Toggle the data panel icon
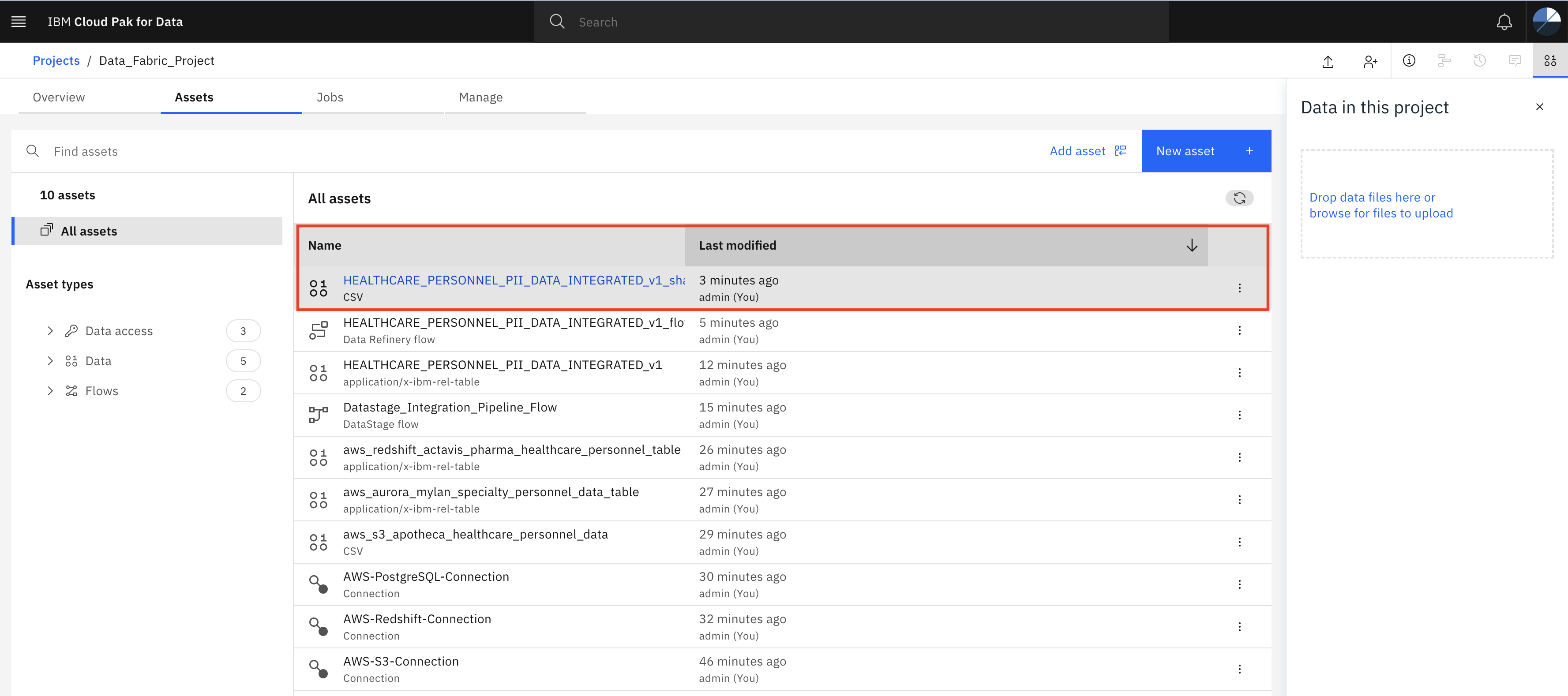 (1550, 60)
